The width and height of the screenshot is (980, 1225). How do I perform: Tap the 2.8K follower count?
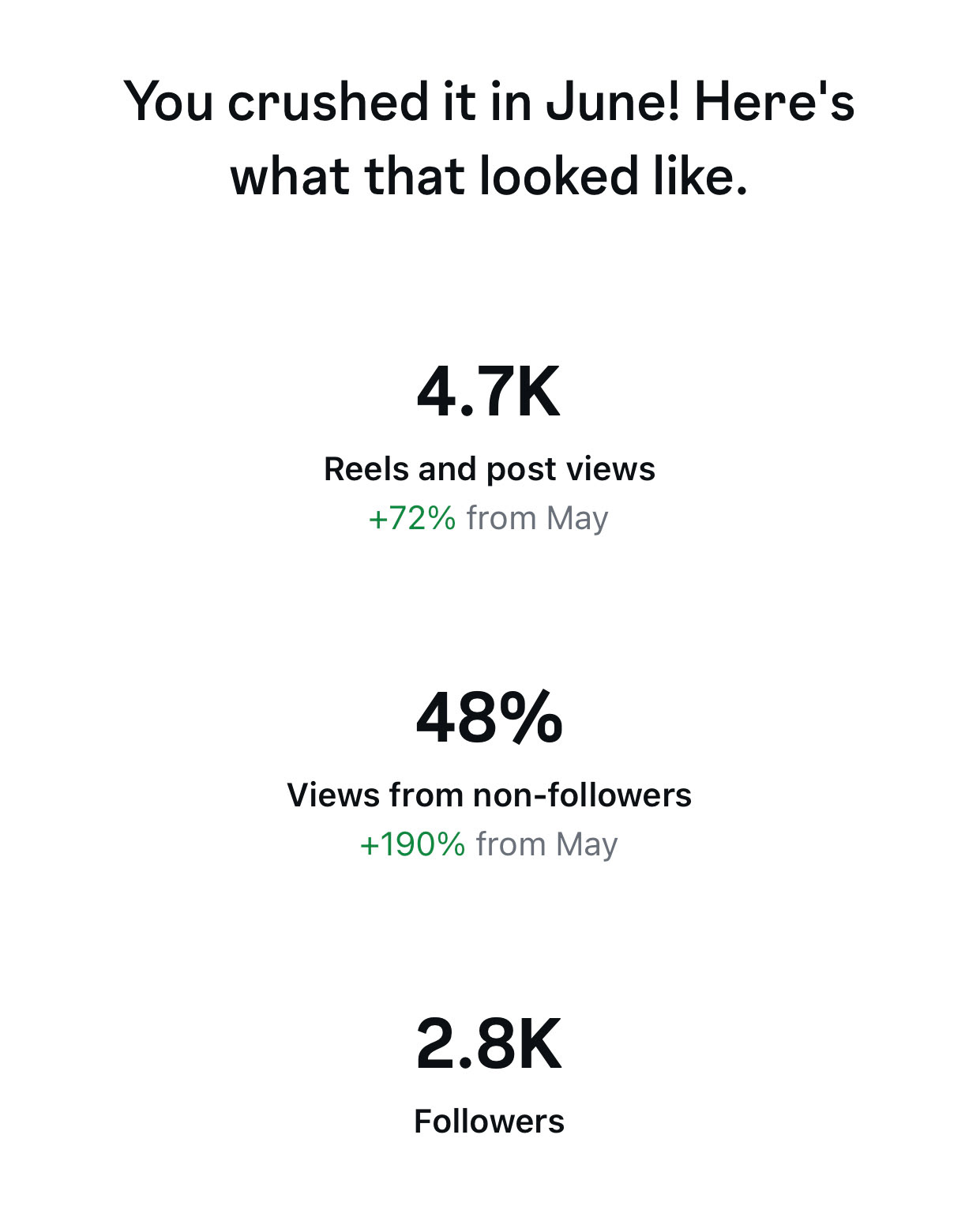pos(489,1044)
